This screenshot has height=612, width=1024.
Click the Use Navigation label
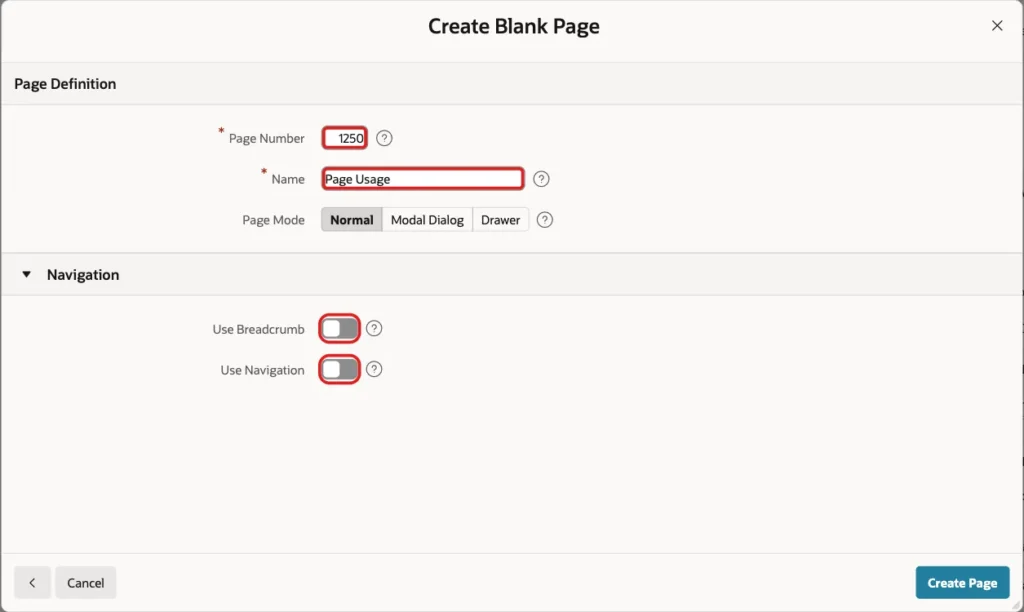click(262, 370)
